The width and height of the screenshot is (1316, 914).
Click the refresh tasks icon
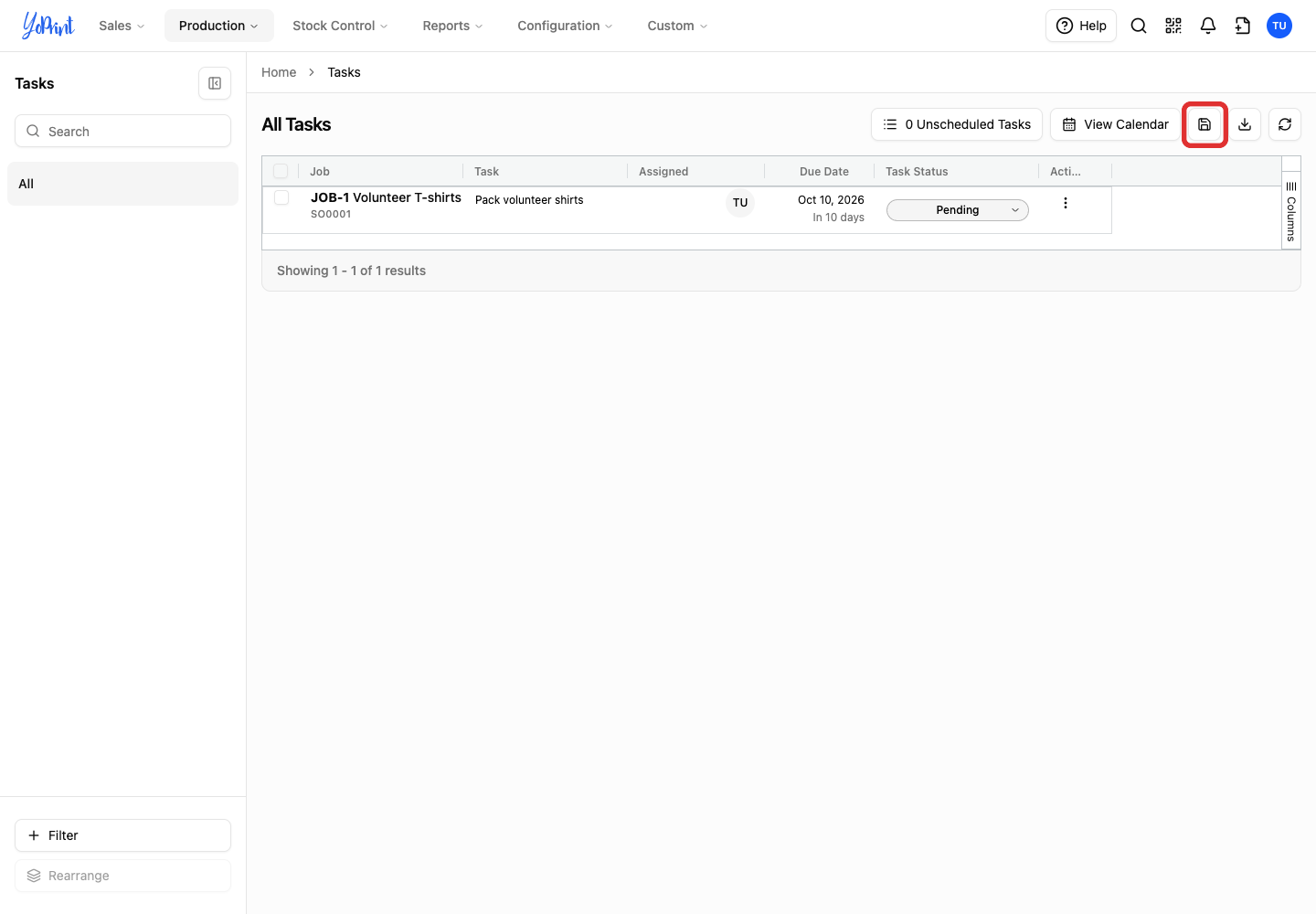coord(1285,124)
